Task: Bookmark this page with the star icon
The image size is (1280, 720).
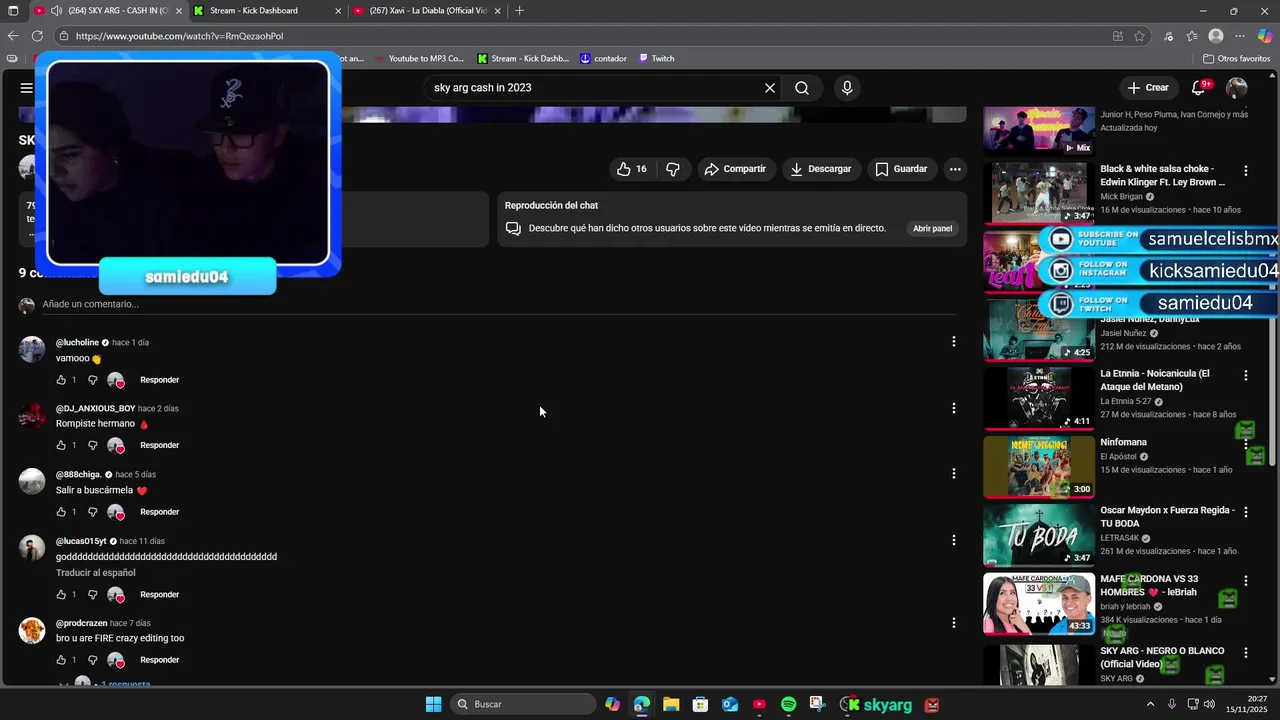Action: tap(1139, 36)
